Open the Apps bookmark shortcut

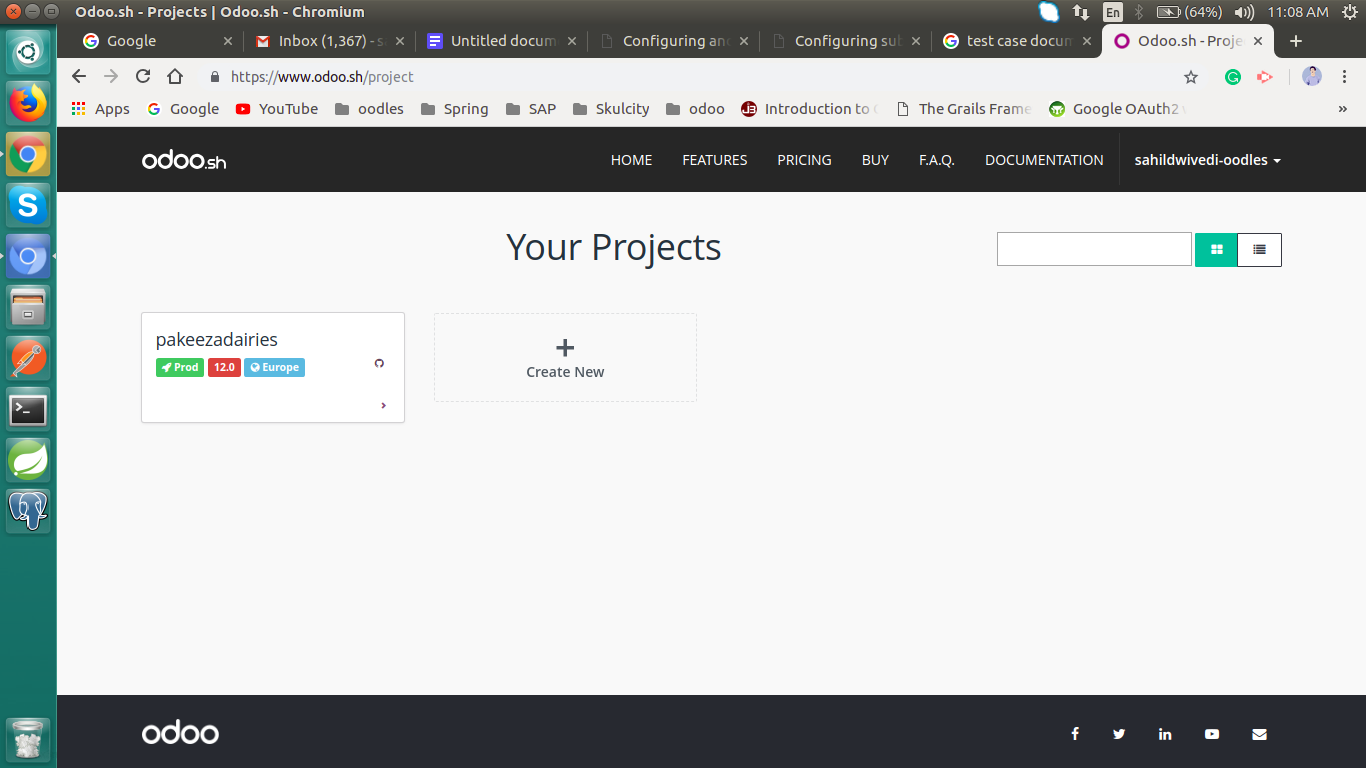(100, 109)
